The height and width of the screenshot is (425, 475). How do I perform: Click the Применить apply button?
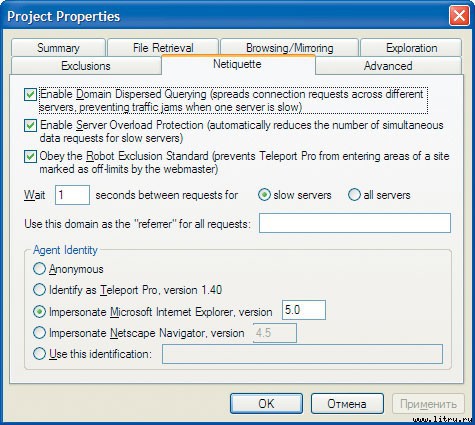click(428, 404)
